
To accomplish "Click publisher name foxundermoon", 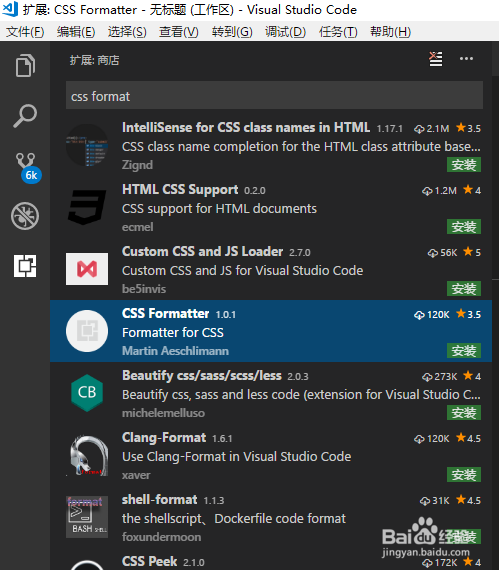I will pyautogui.click(x=161, y=537).
